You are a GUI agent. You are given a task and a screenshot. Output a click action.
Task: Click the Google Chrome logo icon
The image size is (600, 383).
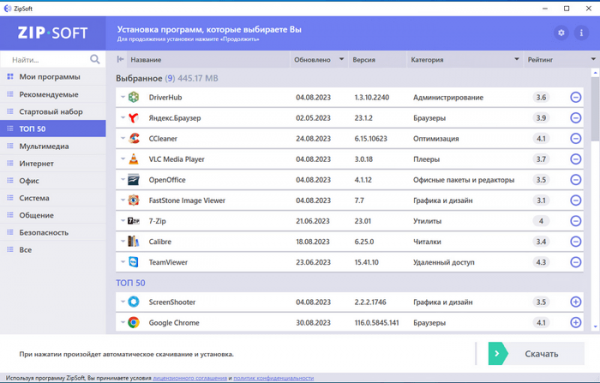click(x=134, y=323)
